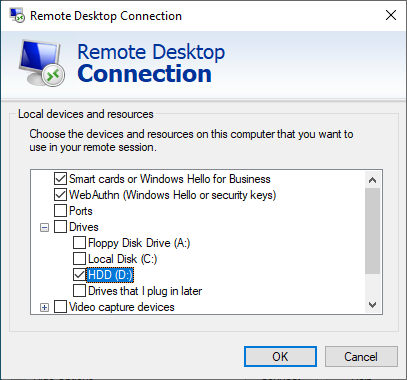Check the Drives checkbox
The image size is (407, 380).
coord(60,227)
